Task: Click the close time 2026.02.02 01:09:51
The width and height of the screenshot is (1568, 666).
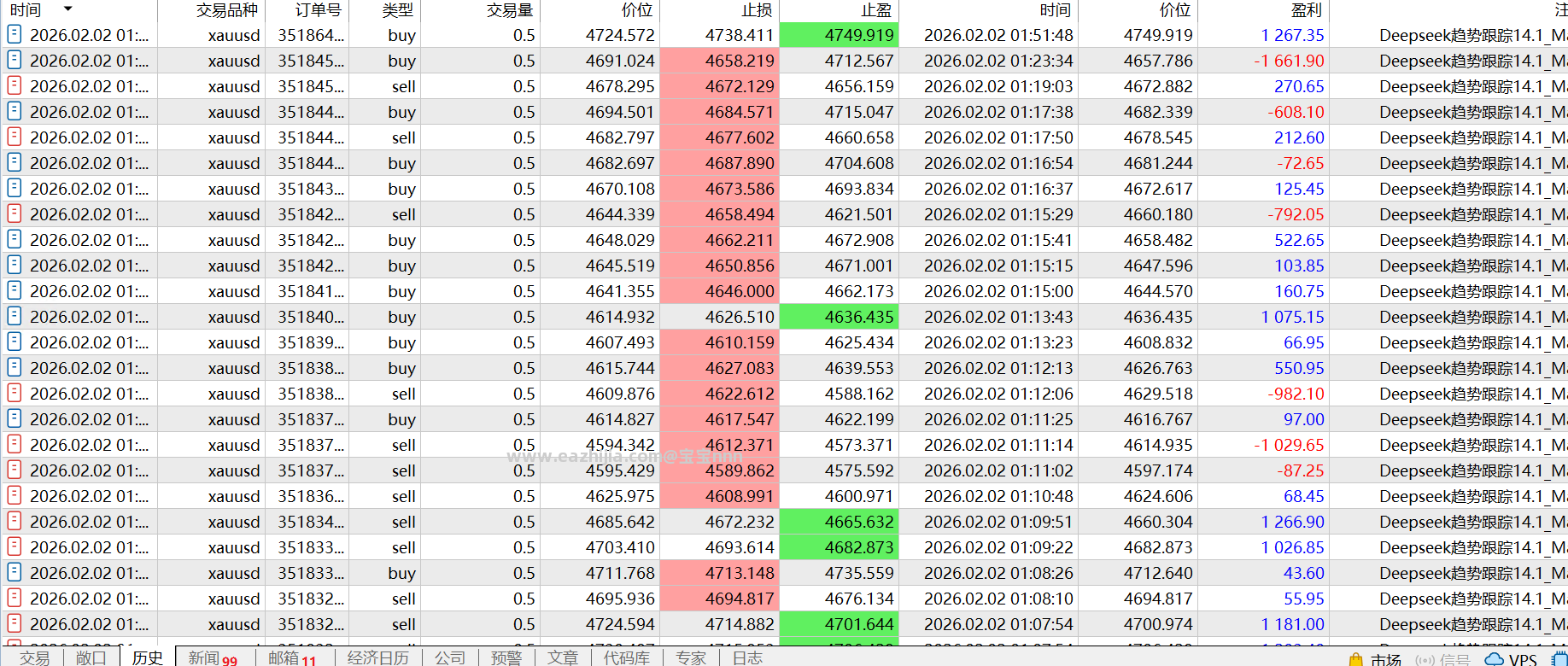Action: [998, 522]
